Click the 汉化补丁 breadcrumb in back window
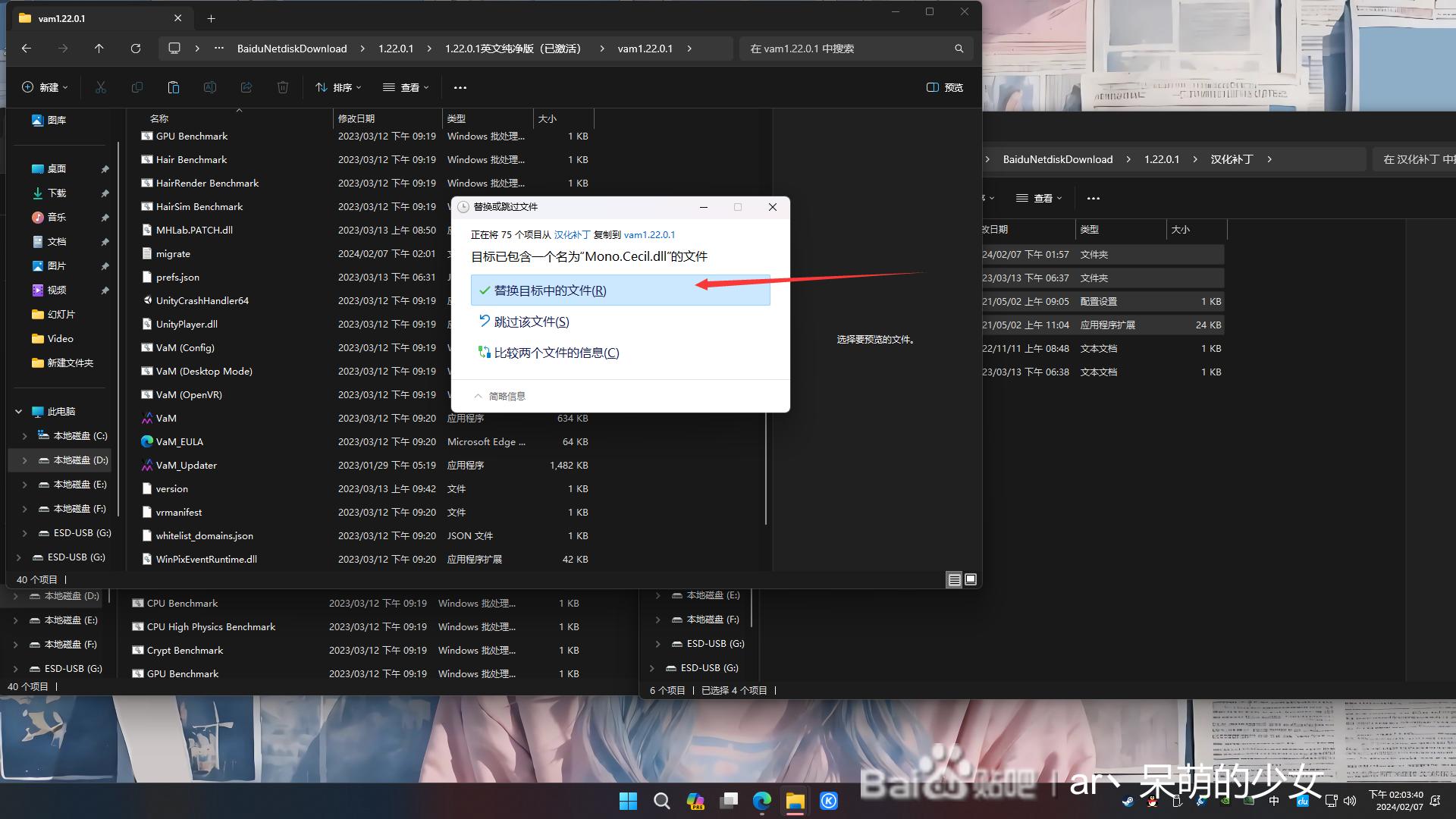Screen dimensions: 1456x819 point(1232,159)
